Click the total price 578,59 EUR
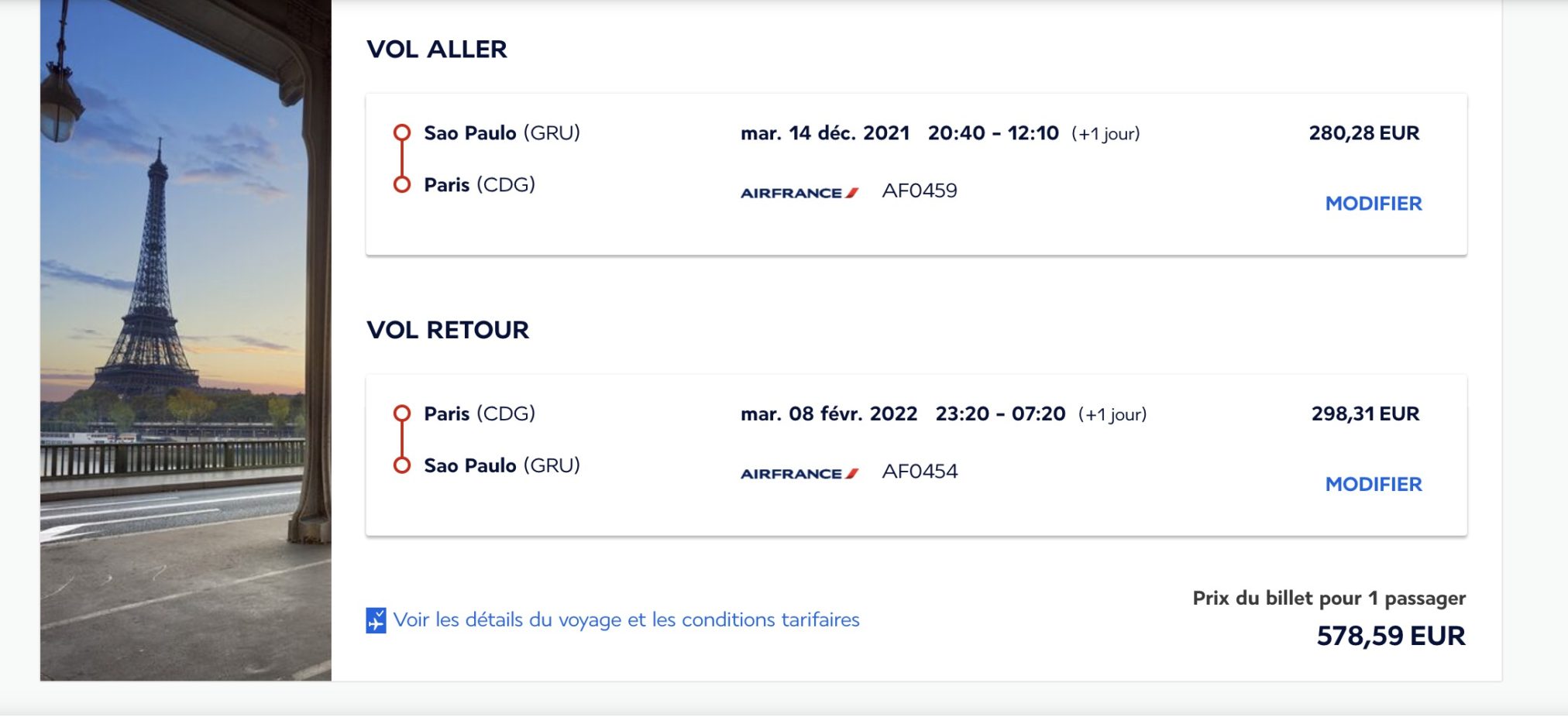Screen dimensions: 1568x717 coord(1391,636)
